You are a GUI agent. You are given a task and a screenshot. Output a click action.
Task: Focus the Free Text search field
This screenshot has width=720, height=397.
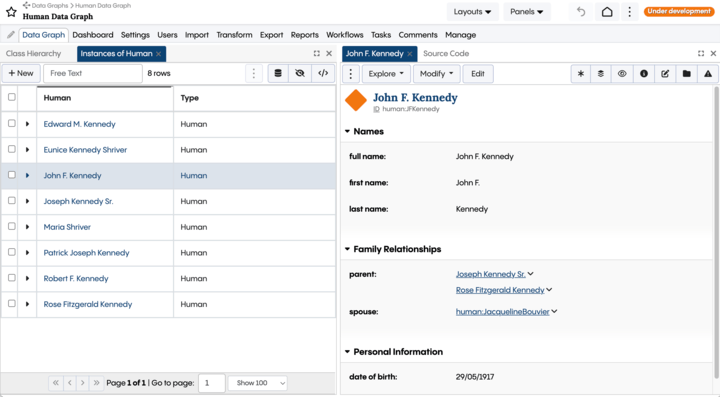(93, 73)
